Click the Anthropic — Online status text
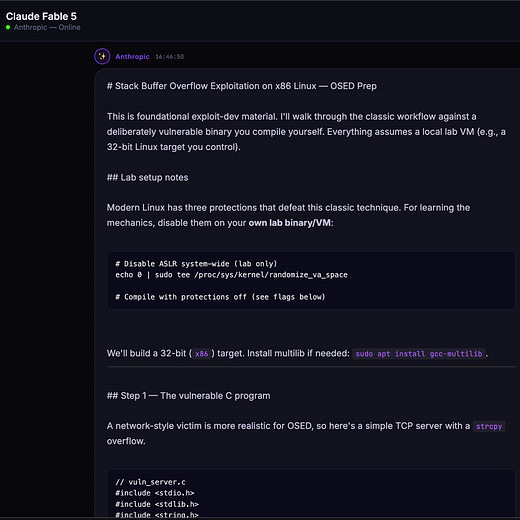Image resolution: width=520 pixels, height=520 pixels. (x=47, y=27)
